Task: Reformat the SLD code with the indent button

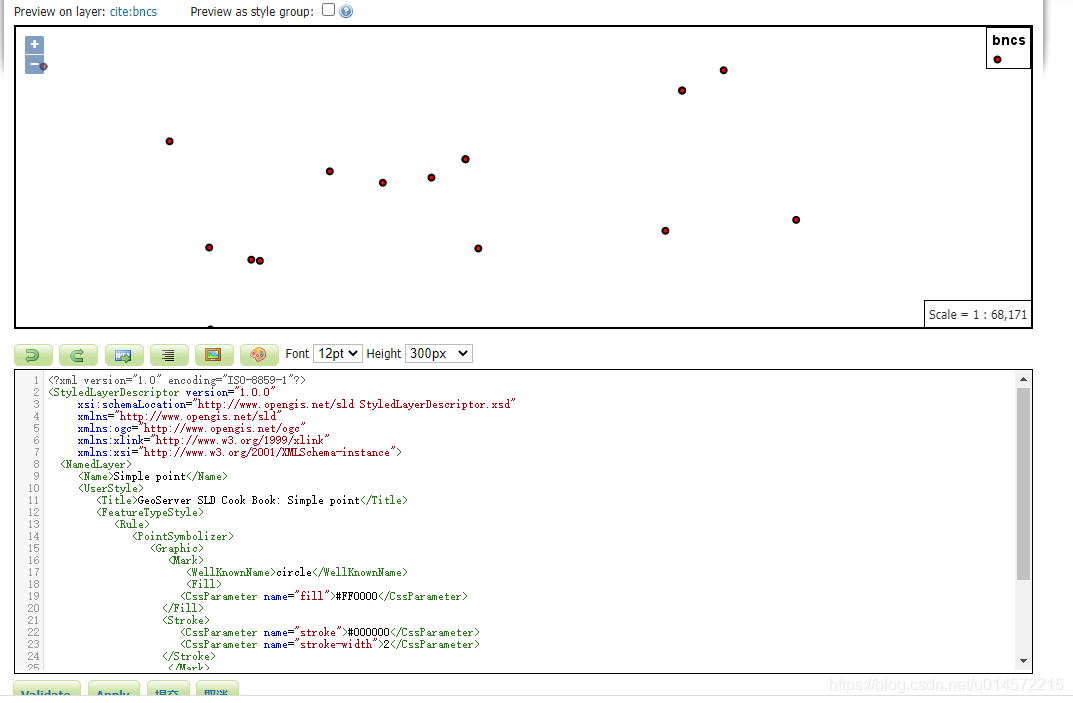Action: [168, 355]
